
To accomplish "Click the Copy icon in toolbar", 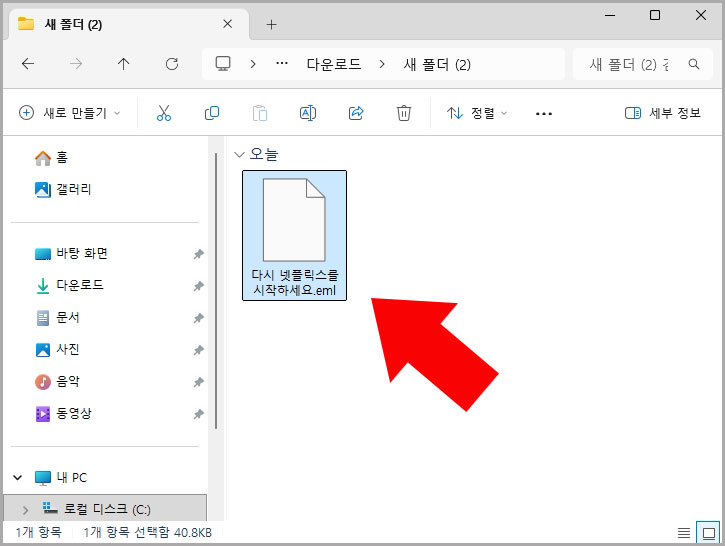I will tap(212, 113).
